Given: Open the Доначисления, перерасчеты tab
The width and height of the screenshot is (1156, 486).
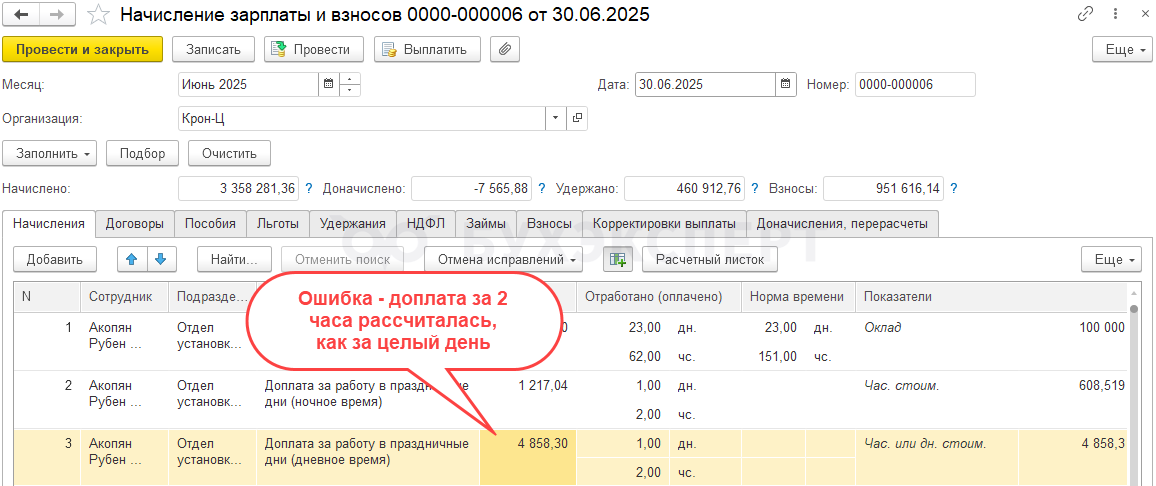Looking at the screenshot, I should click(x=843, y=223).
